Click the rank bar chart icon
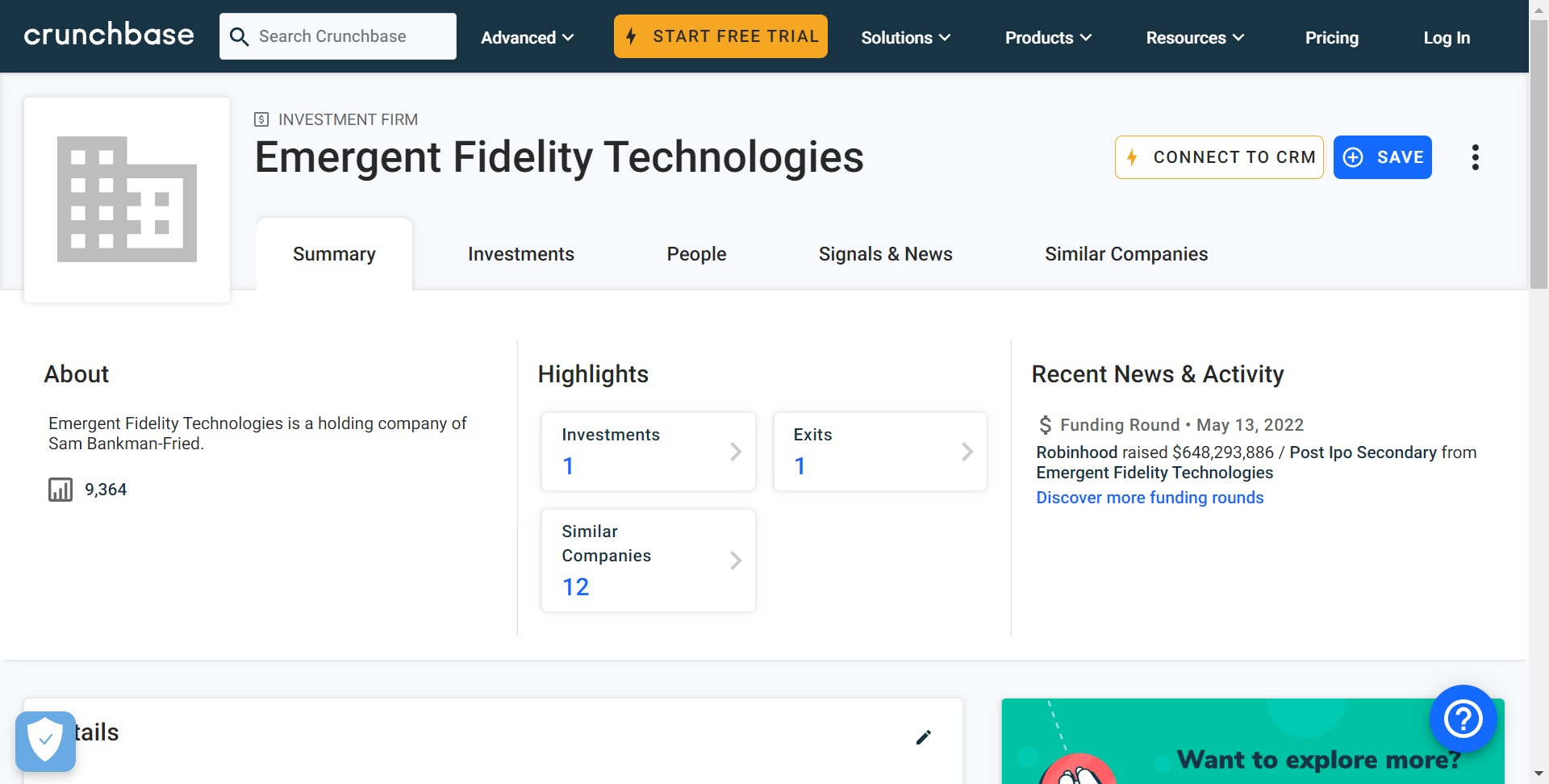The height and width of the screenshot is (784, 1549). pyautogui.click(x=61, y=490)
